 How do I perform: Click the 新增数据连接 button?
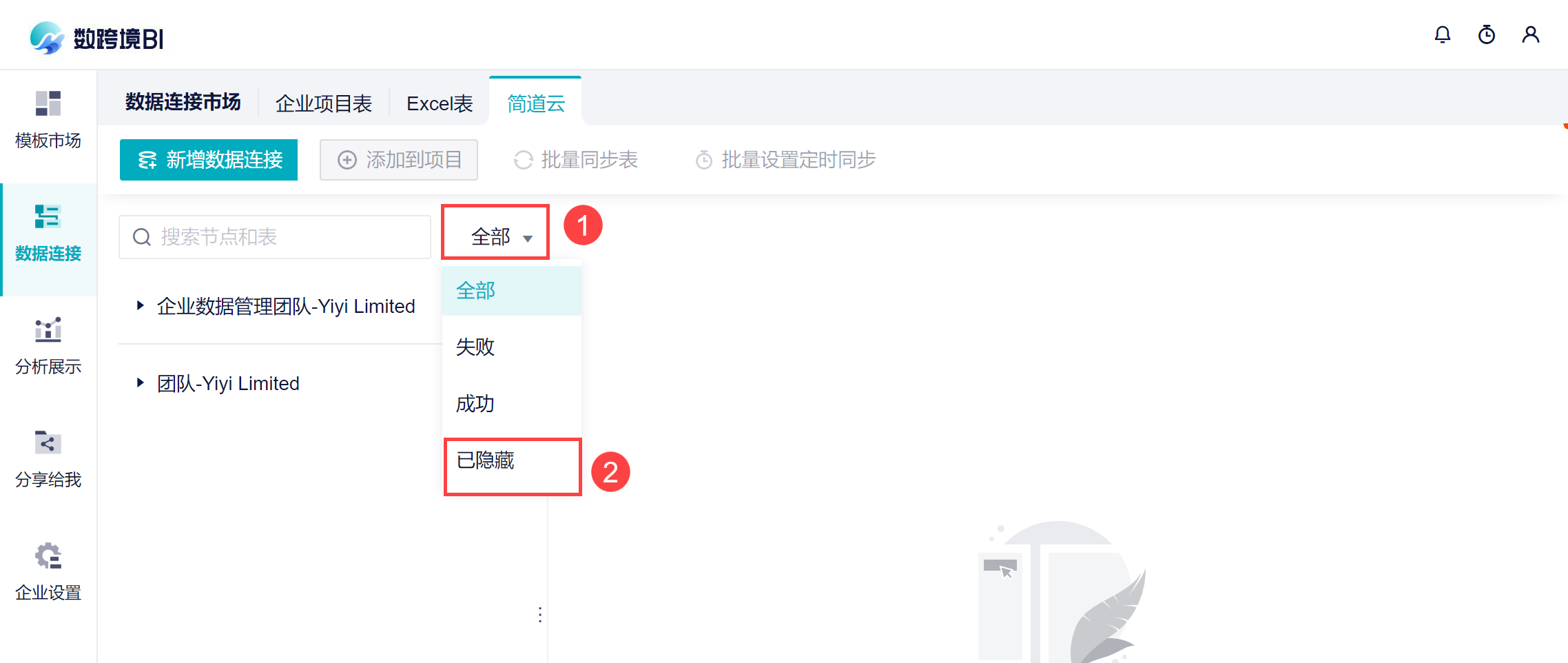pos(209,160)
